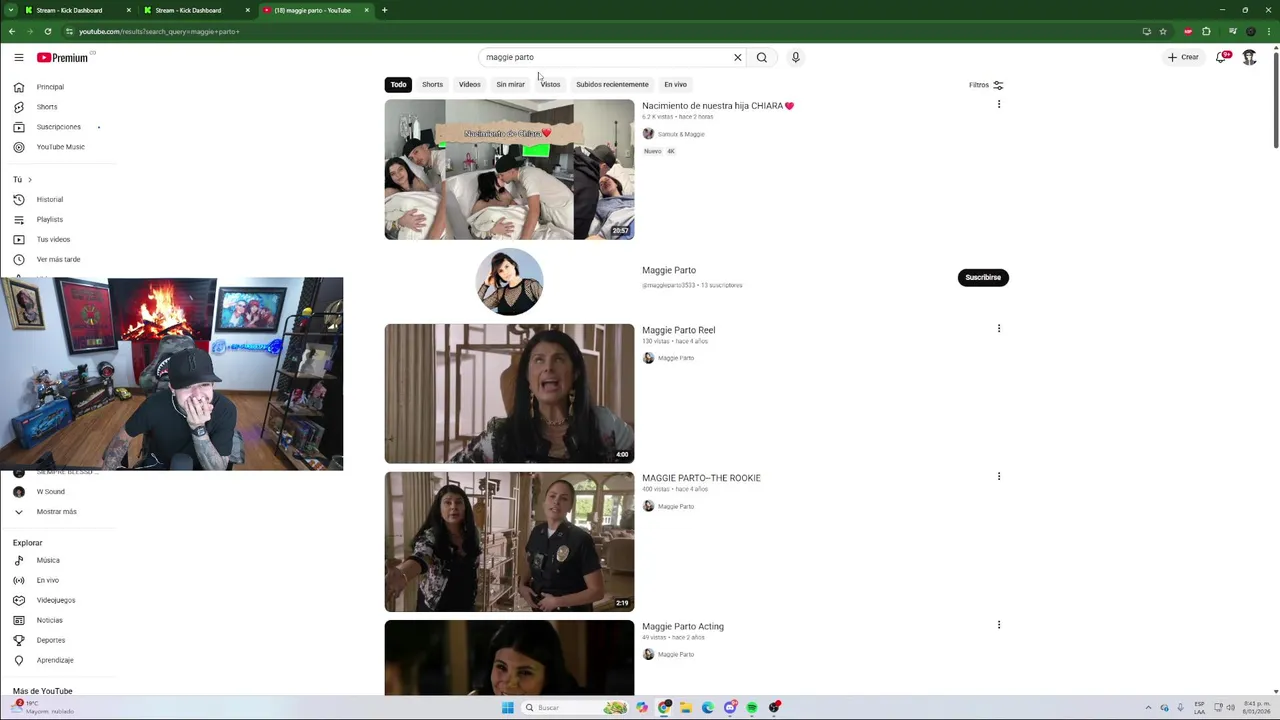Open the account avatar menu

[1250, 57]
